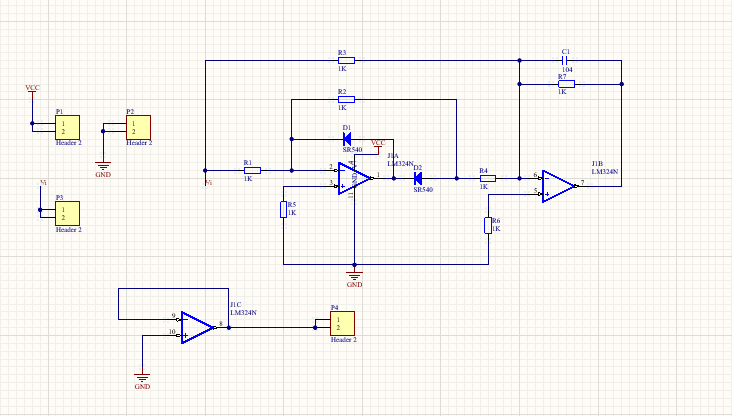Click Header 2 label under P1
Screen dimensions: 732x416
tap(69, 143)
